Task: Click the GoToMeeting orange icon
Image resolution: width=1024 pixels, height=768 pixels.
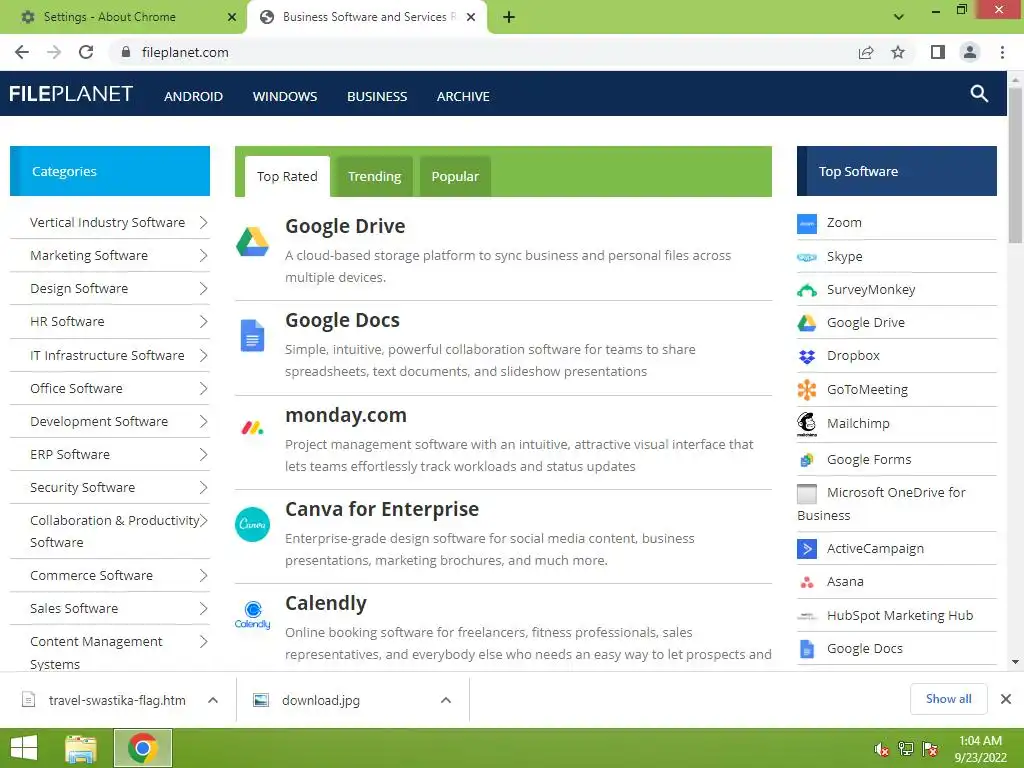Action: (807, 390)
